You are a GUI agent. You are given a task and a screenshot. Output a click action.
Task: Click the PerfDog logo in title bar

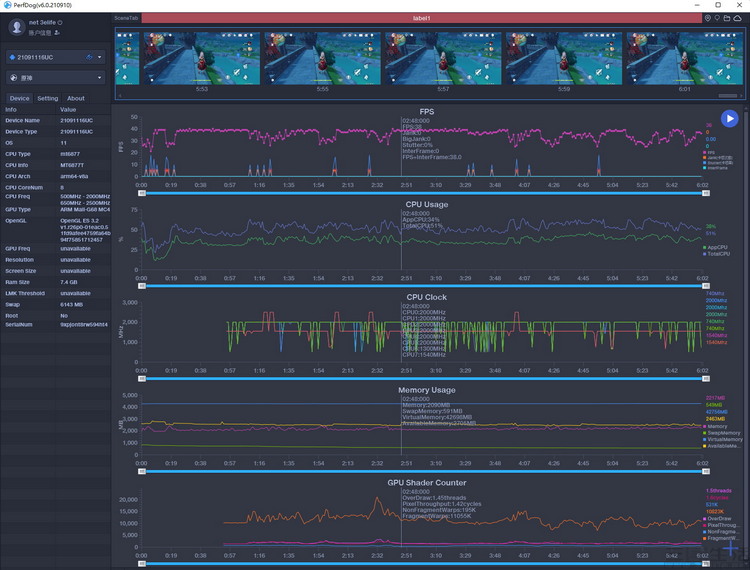click(7, 5)
